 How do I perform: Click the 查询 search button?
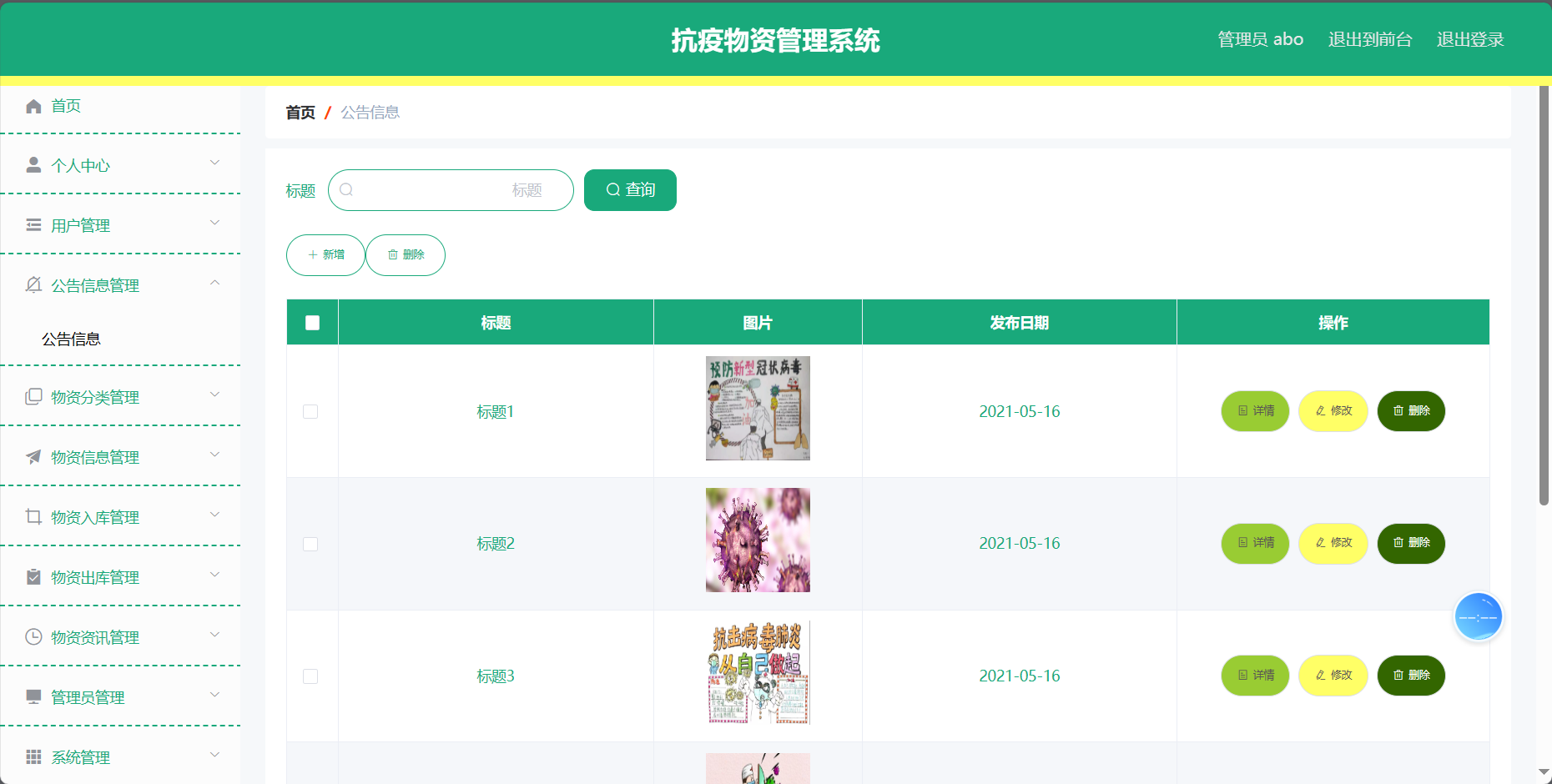[x=630, y=190]
